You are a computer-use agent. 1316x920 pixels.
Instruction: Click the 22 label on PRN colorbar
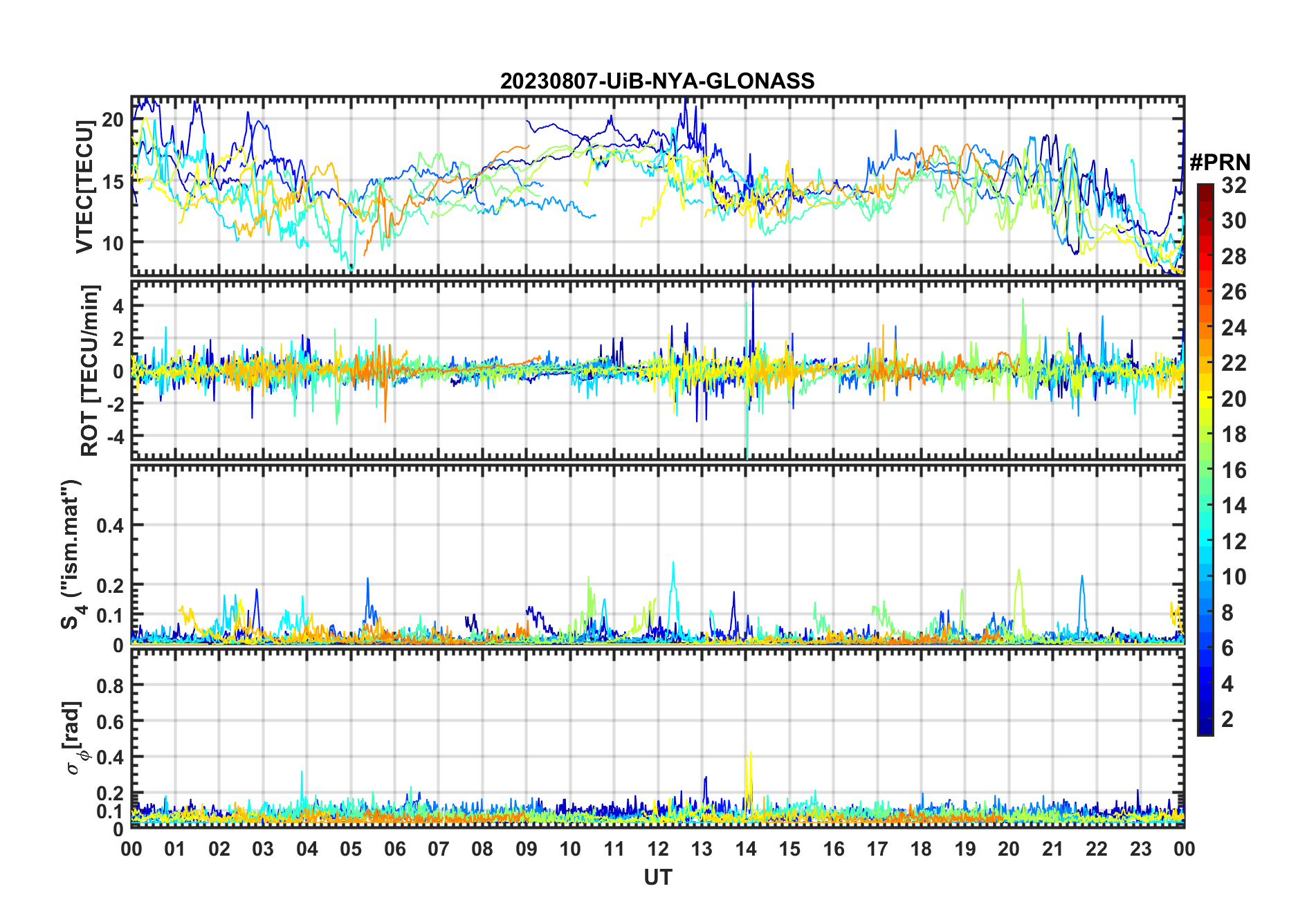coord(1234,363)
